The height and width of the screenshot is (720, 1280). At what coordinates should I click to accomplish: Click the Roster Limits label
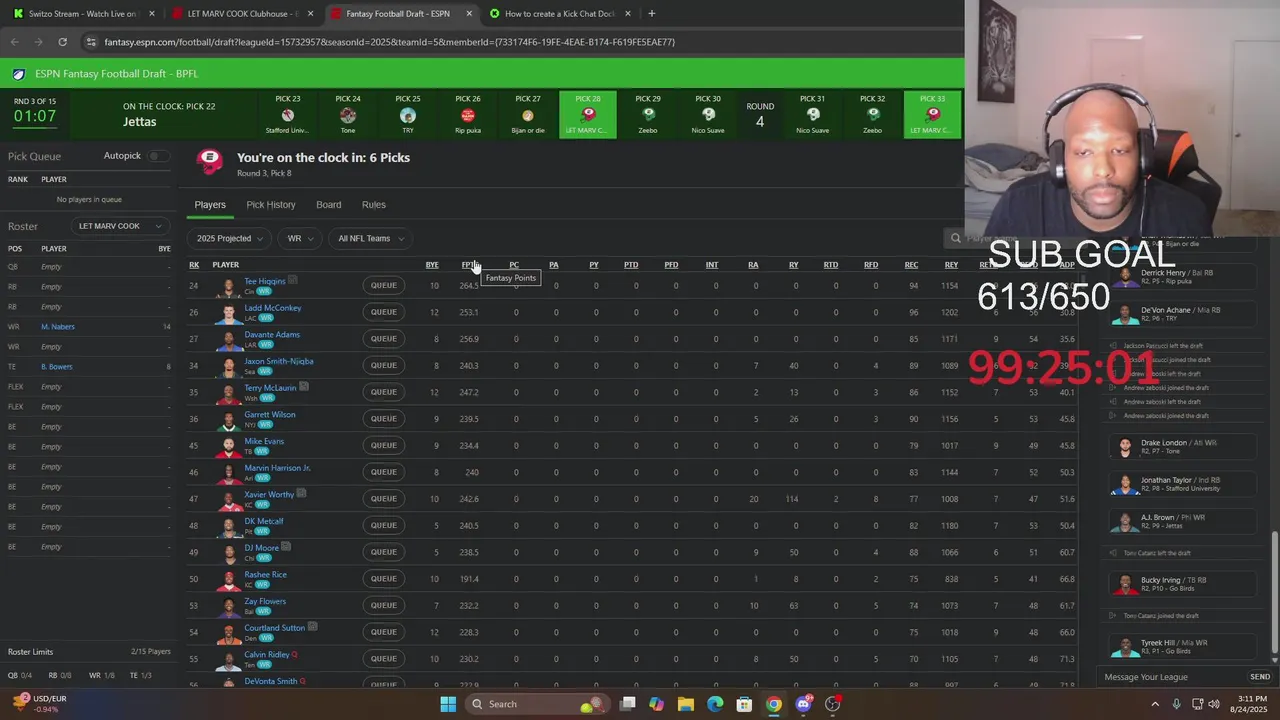[29, 652]
